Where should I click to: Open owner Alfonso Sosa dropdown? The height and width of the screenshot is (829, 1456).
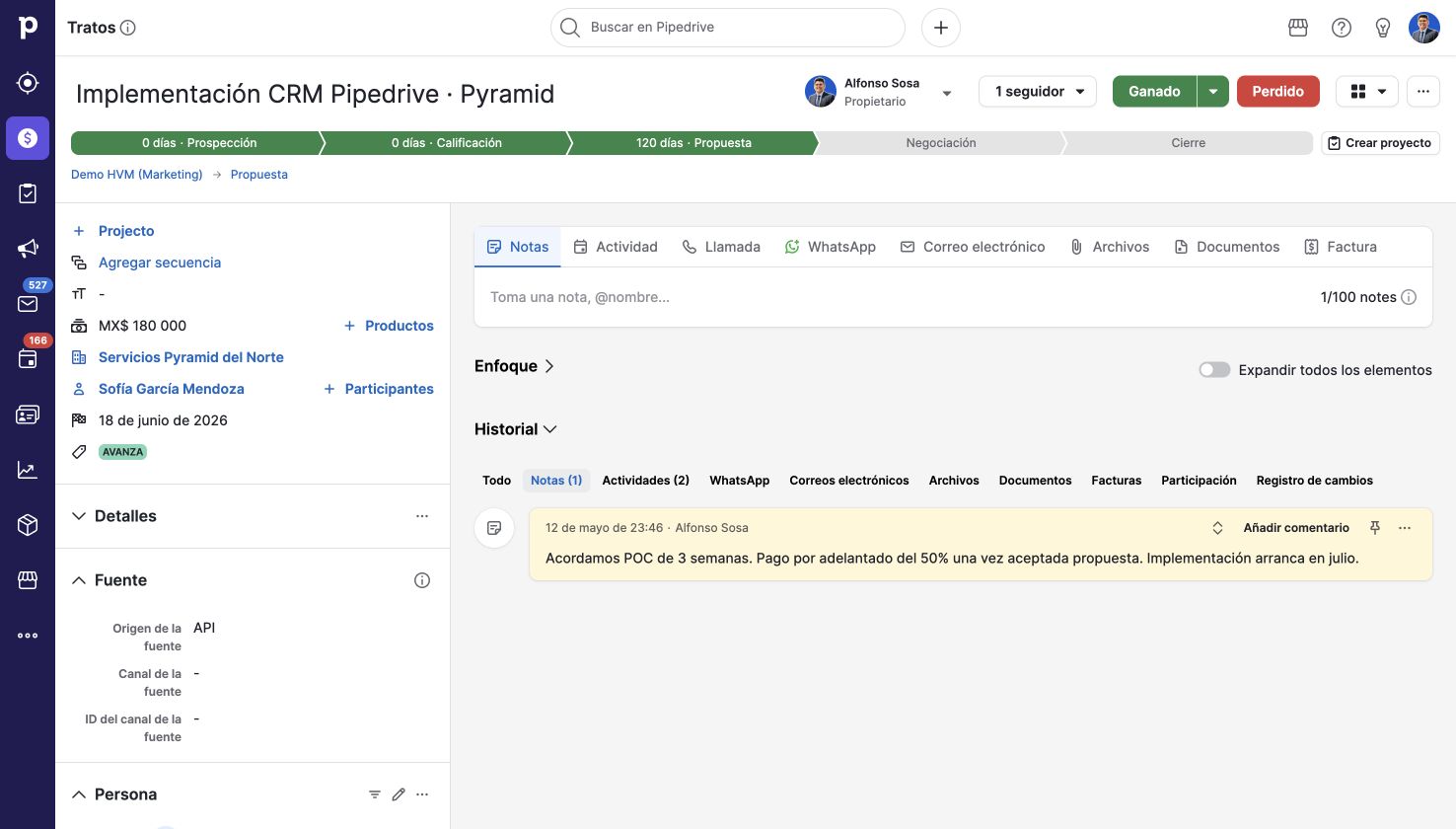point(947,94)
